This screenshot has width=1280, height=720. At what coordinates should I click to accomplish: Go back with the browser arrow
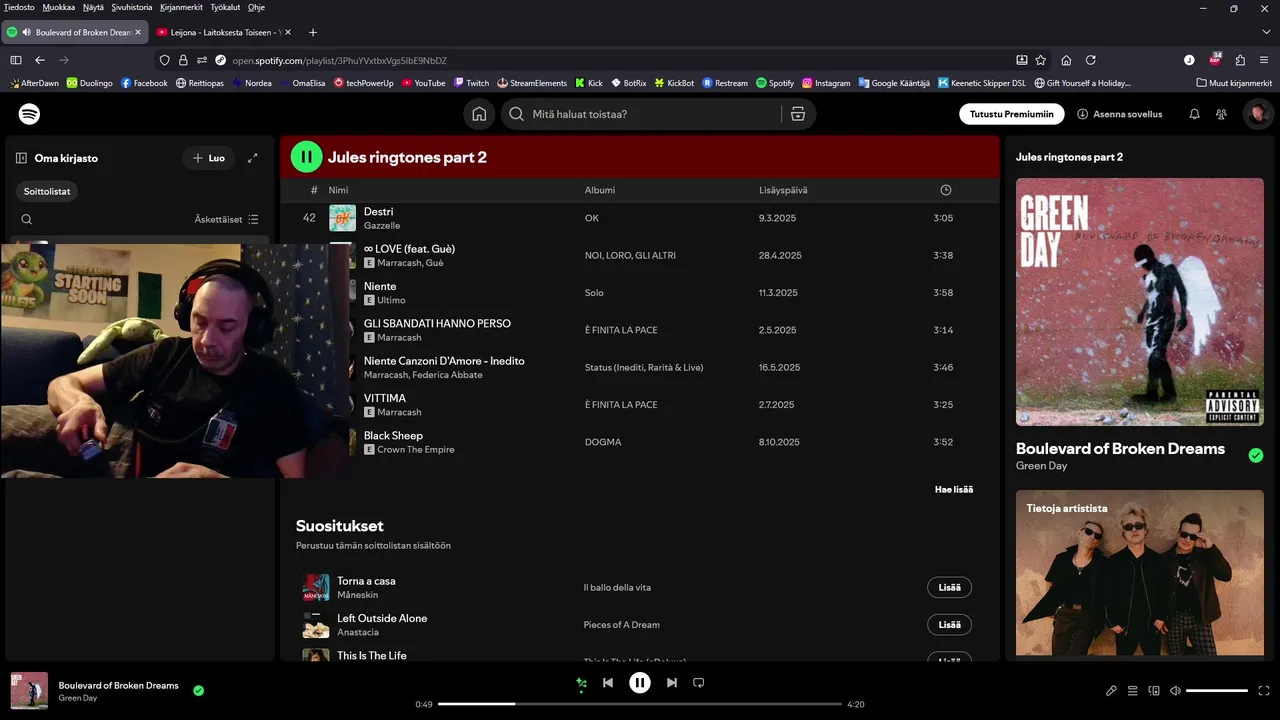click(x=40, y=60)
